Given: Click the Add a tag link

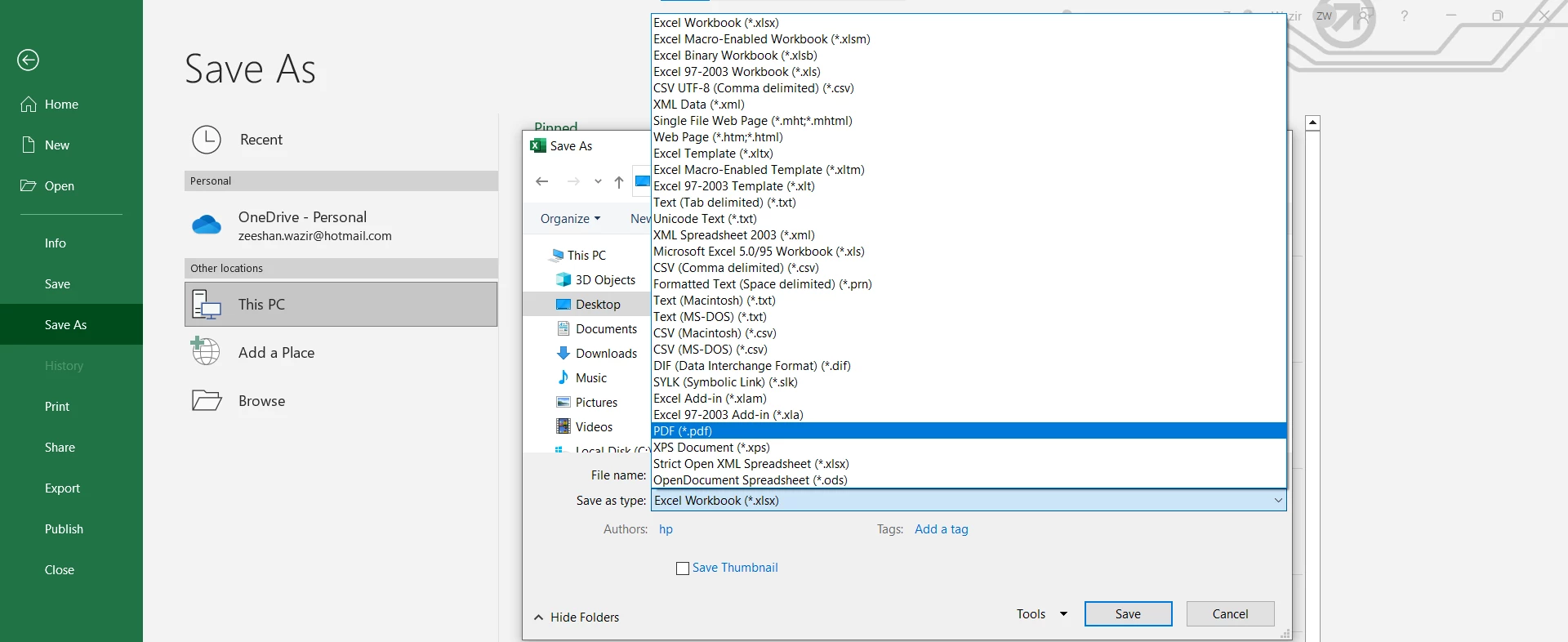Looking at the screenshot, I should click(941, 529).
